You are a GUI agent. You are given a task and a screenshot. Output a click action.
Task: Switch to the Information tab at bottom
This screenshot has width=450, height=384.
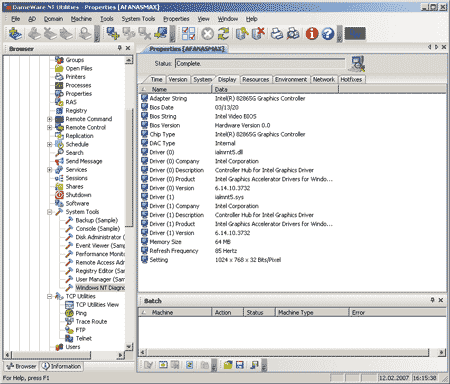point(62,366)
